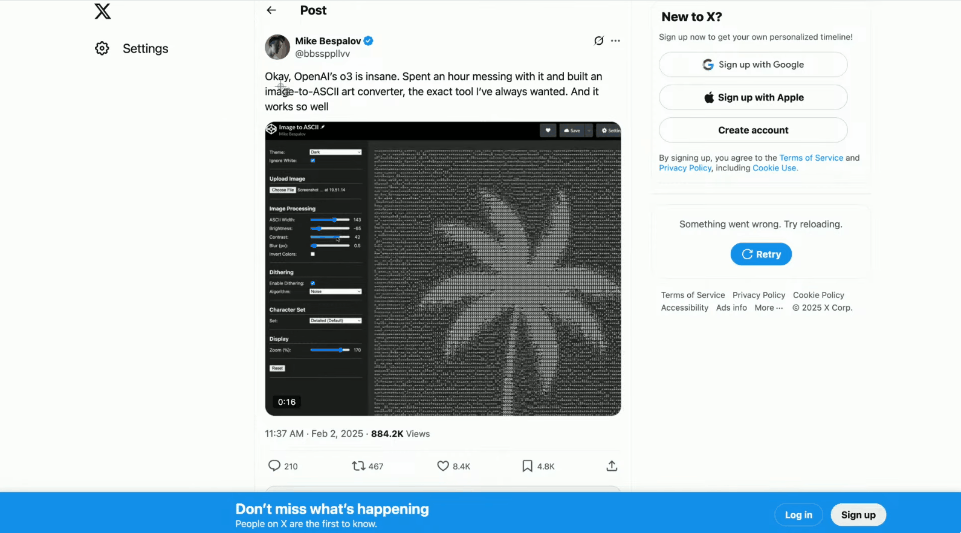
Task: Toggle the Enable Dithering checkbox in the video
Action: pos(312,283)
